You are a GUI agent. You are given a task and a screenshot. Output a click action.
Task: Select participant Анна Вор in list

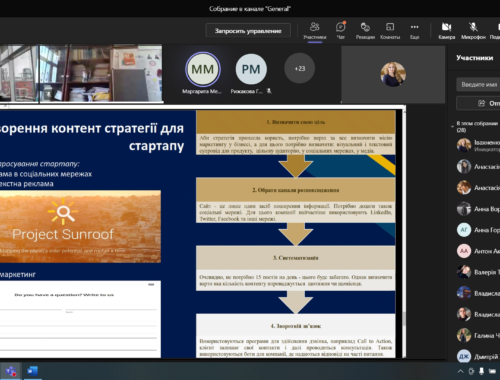[478, 209]
